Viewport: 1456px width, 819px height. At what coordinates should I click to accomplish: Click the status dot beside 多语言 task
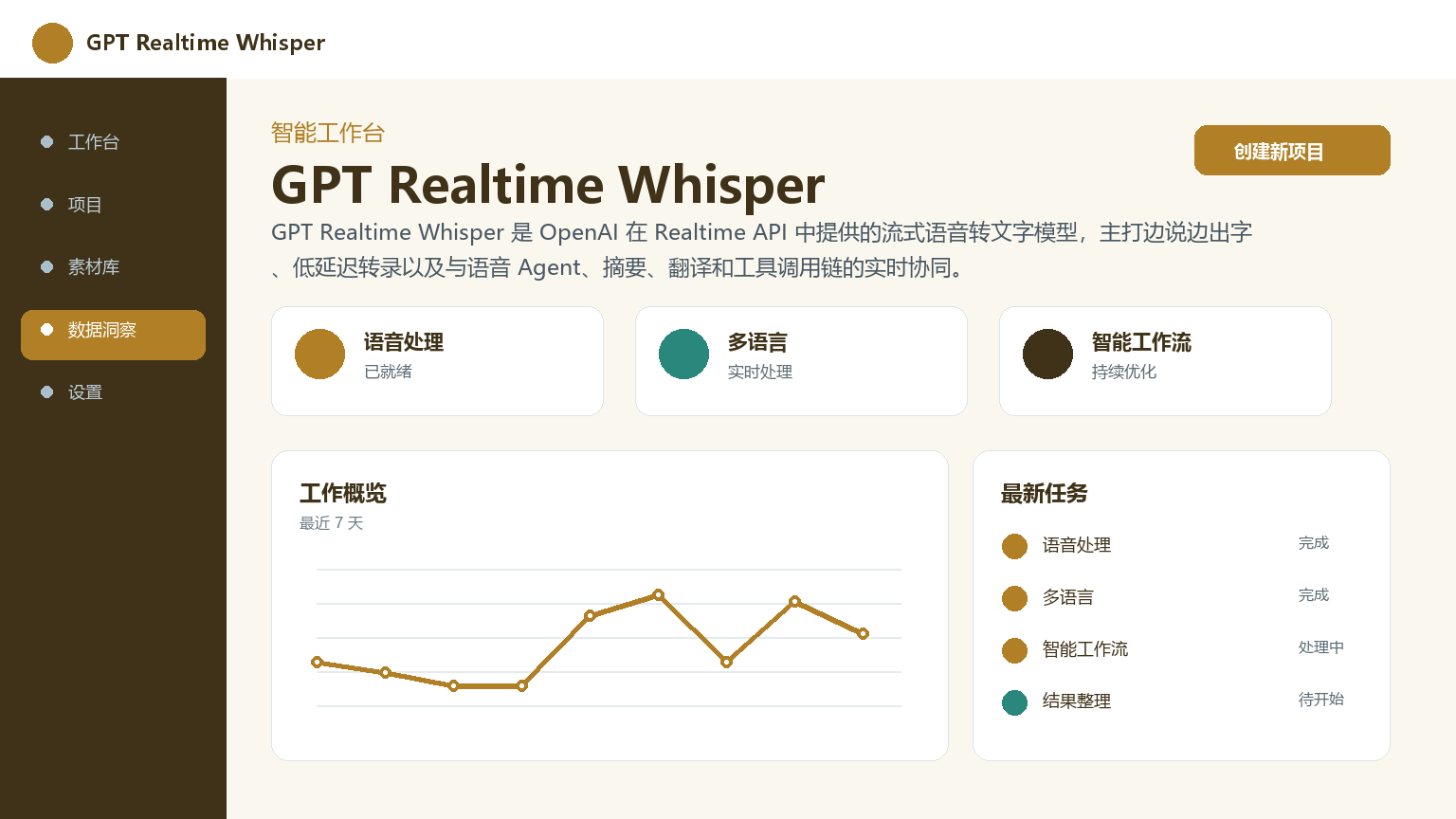click(x=1014, y=598)
